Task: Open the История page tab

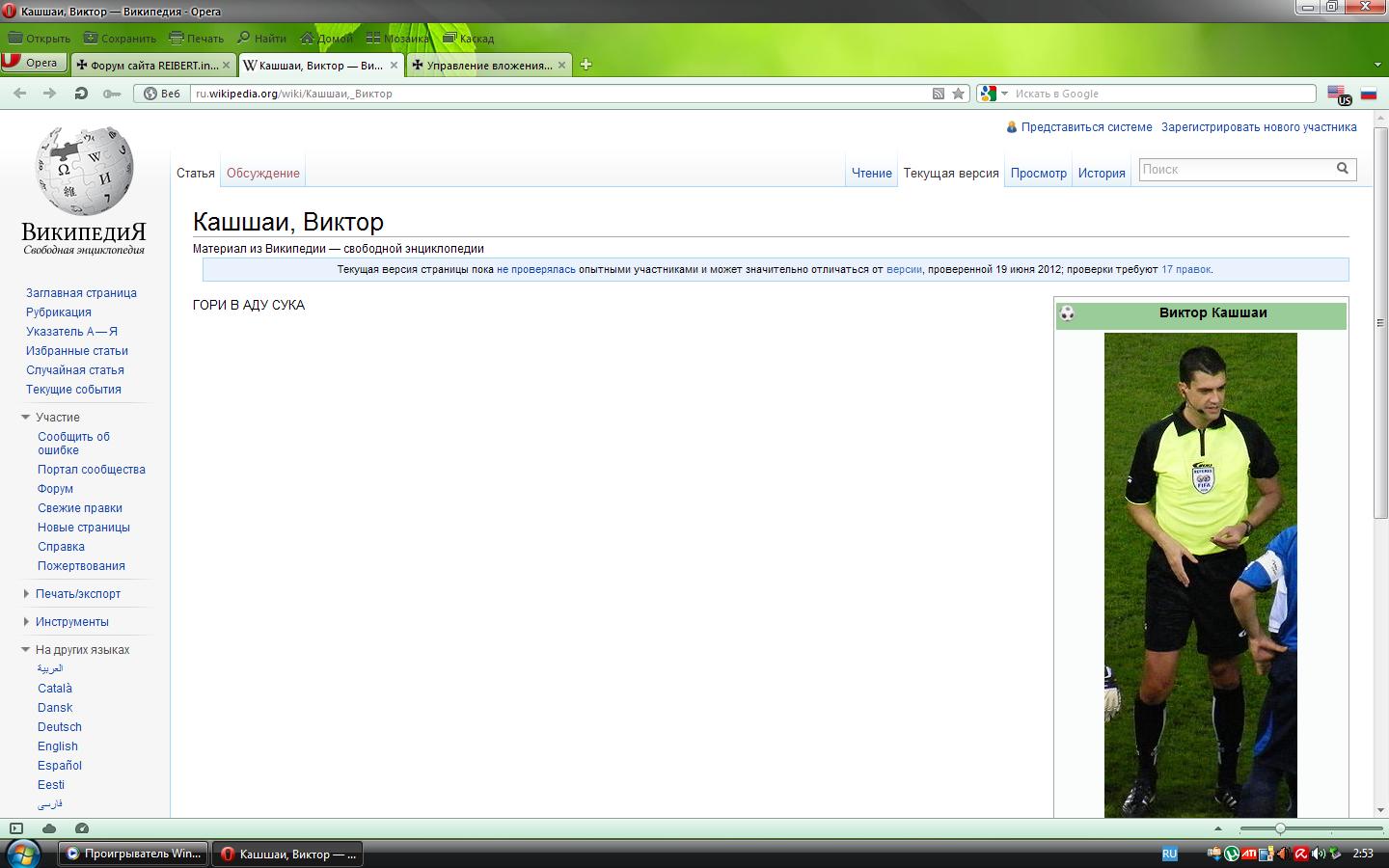Action: pos(1102,174)
